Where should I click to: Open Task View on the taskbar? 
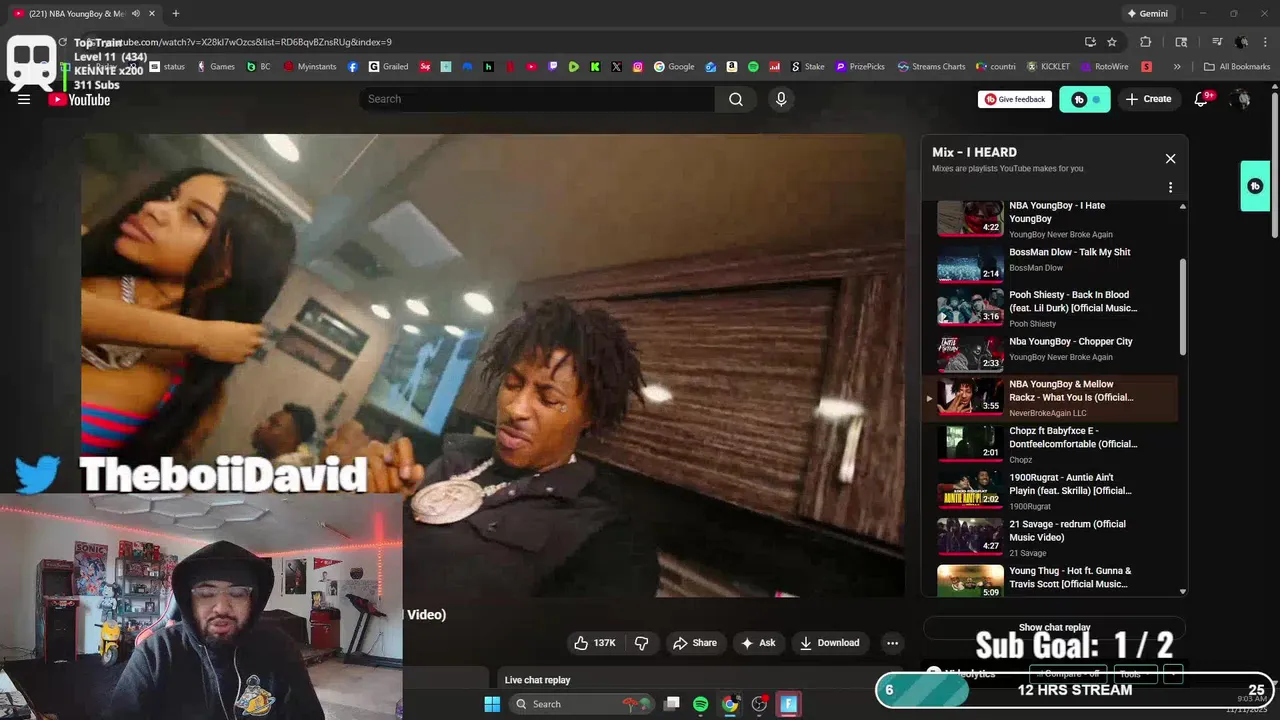coord(672,704)
